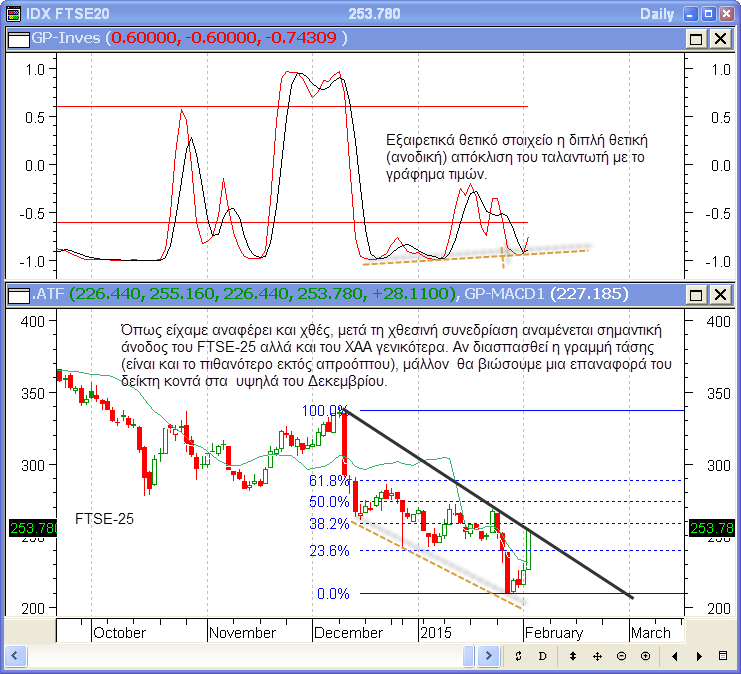
Task: Click the IDX FTSE20 window system icon
Action: [14, 13]
